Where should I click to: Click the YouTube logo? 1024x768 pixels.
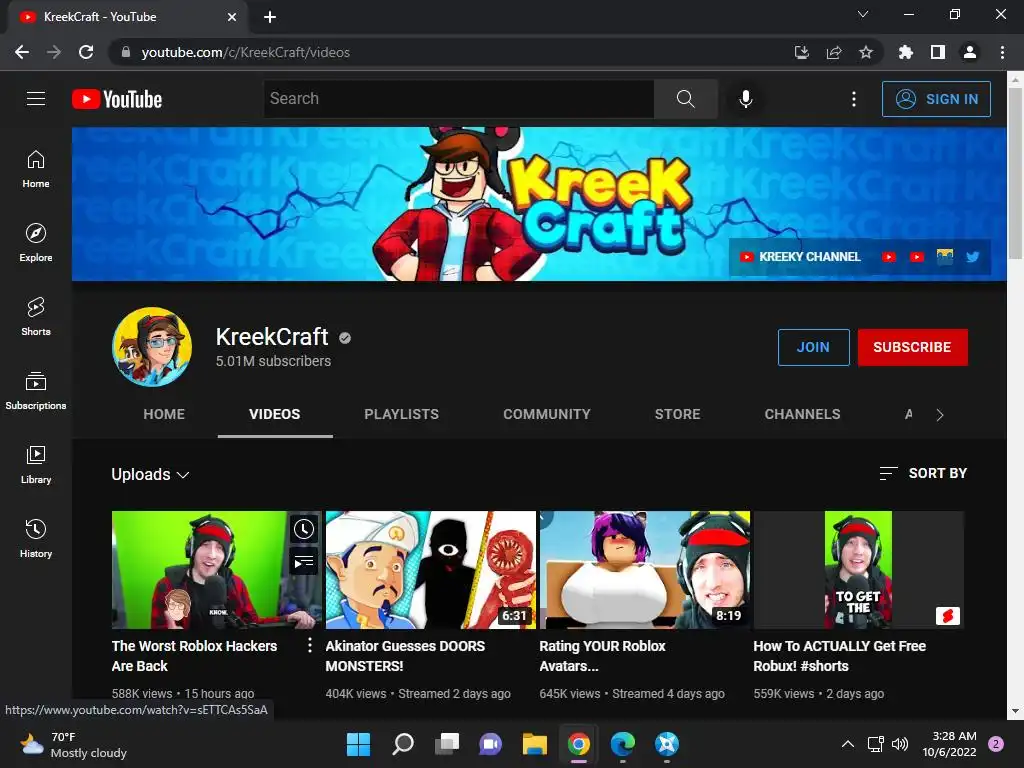[x=117, y=99]
